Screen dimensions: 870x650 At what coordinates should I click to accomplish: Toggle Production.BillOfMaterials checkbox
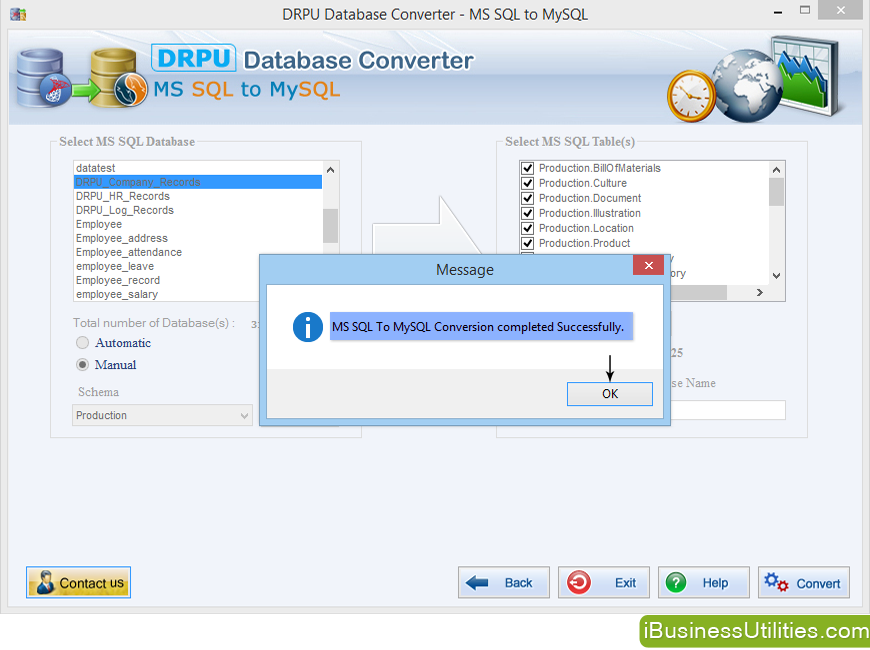pyautogui.click(x=527, y=168)
